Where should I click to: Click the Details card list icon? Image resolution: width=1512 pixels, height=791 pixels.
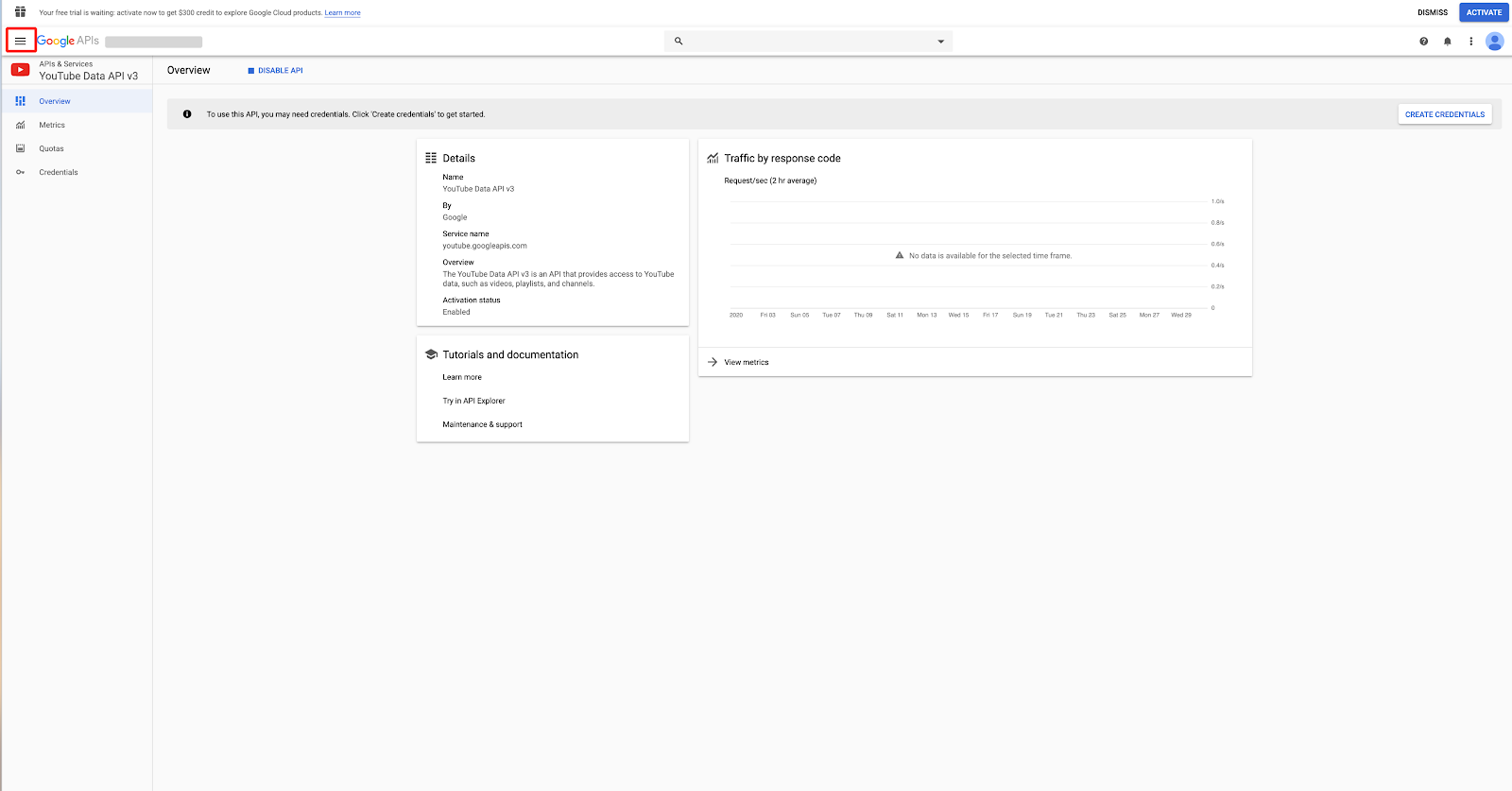coord(431,158)
